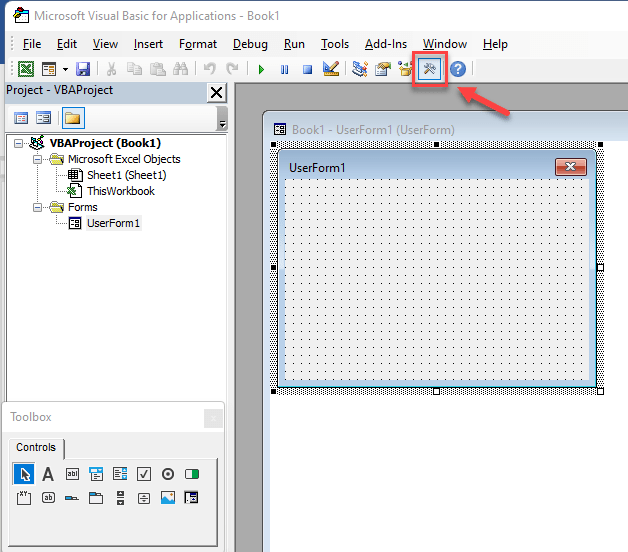Viewport: 628px width, 552px height.
Task: Open the Format menu
Action: [x=198, y=44]
